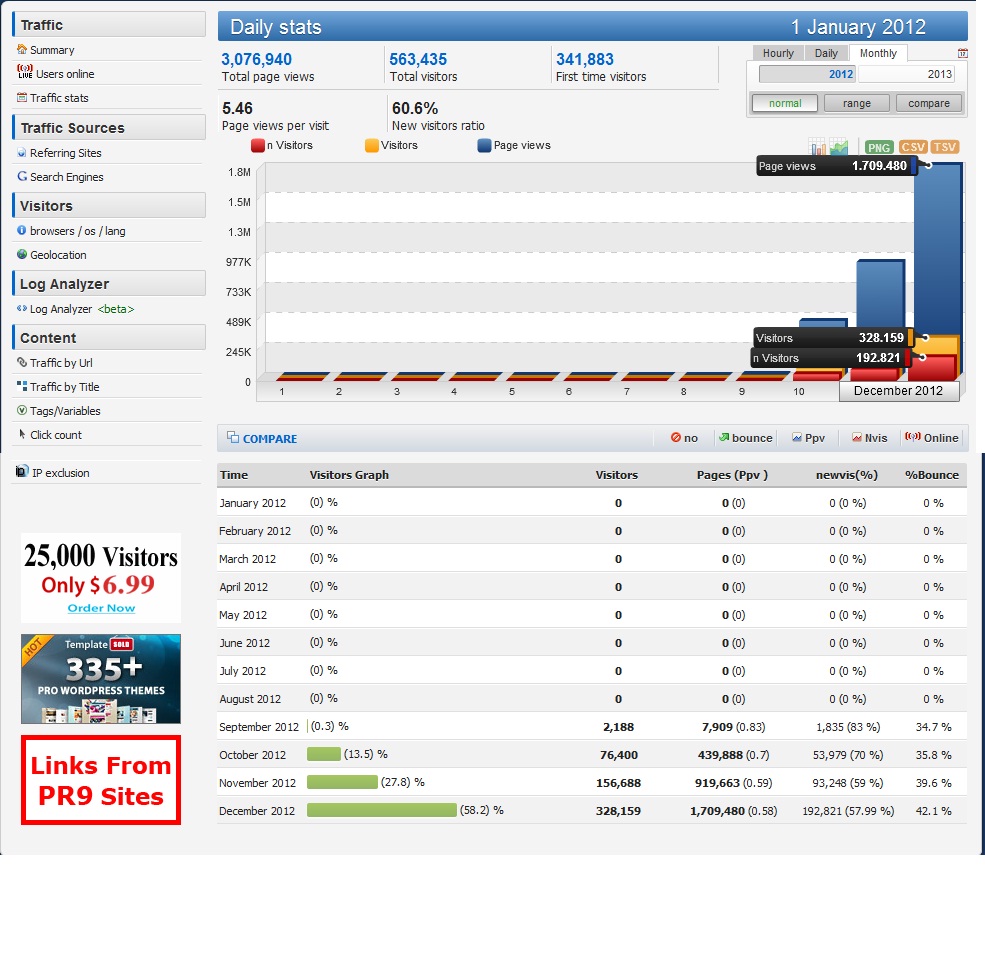Click the December 2012 page views chart bar
The height and width of the screenshot is (959, 985).
click(937, 248)
